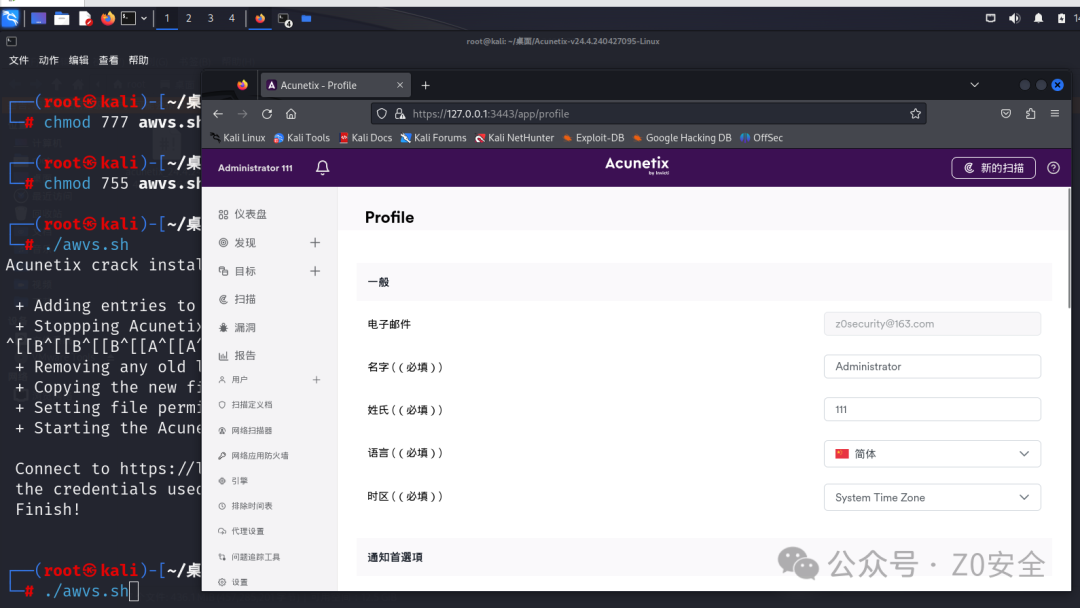Open terminal 帮助 menu
Image resolution: width=1080 pixels, height=608 pixels.
coord(138,61)
